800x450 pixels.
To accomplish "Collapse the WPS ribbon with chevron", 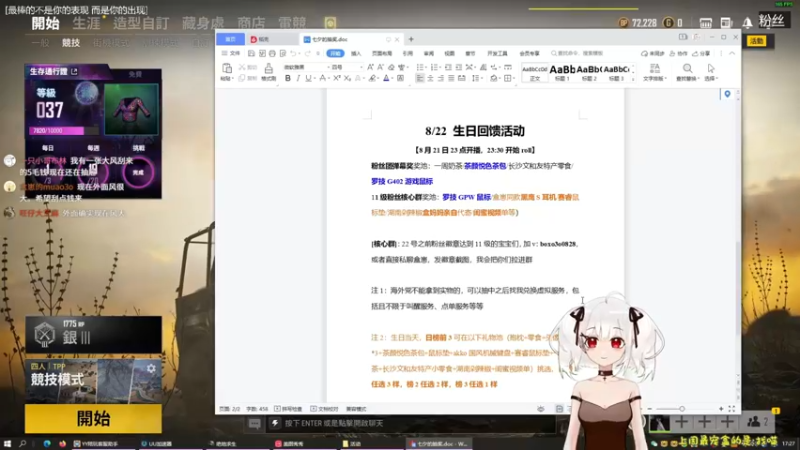I will 732,54.
